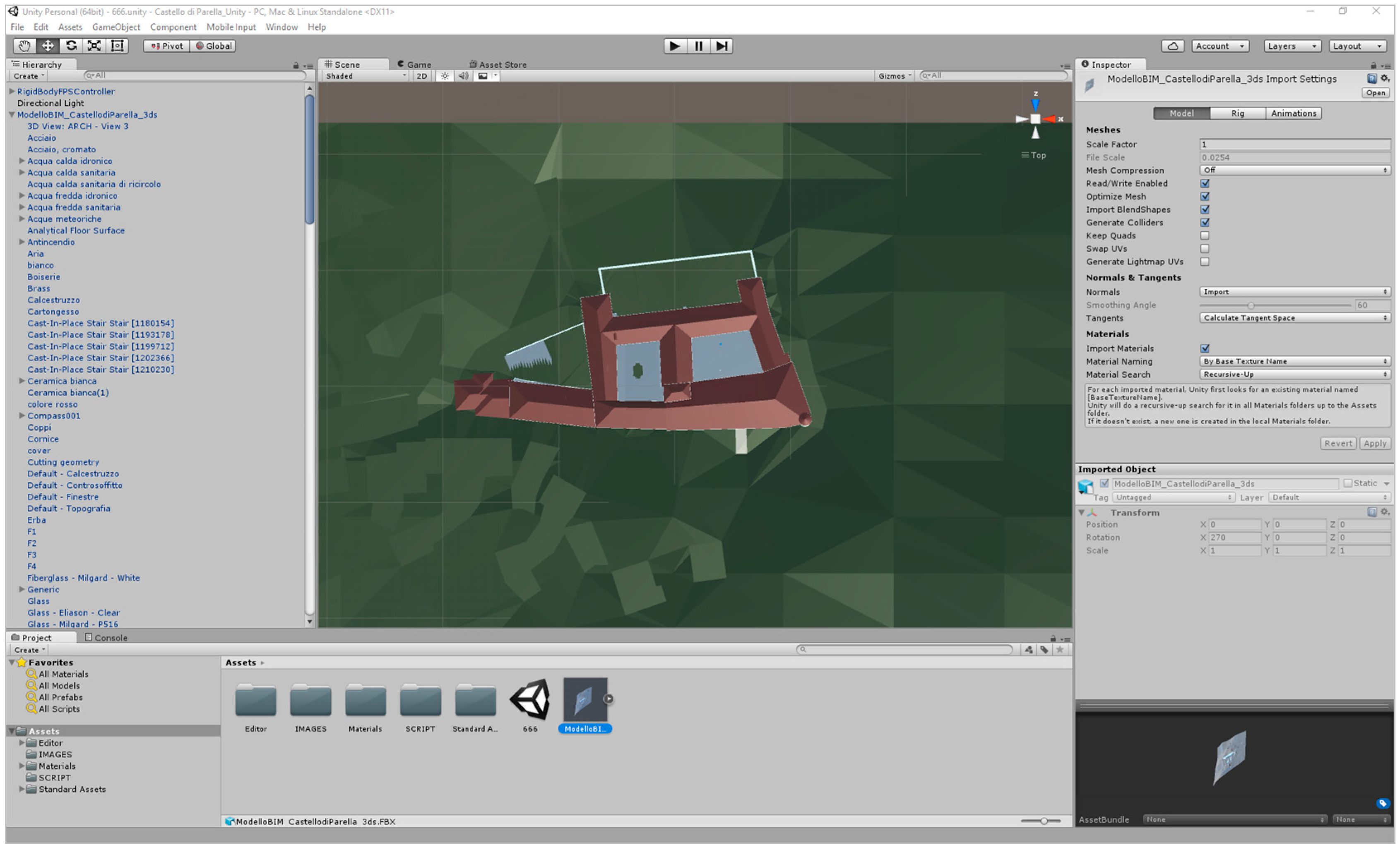Viewport: 1400px width, 850px height.
Task: Switch to the Animations tab
Action: point(1293,114)
